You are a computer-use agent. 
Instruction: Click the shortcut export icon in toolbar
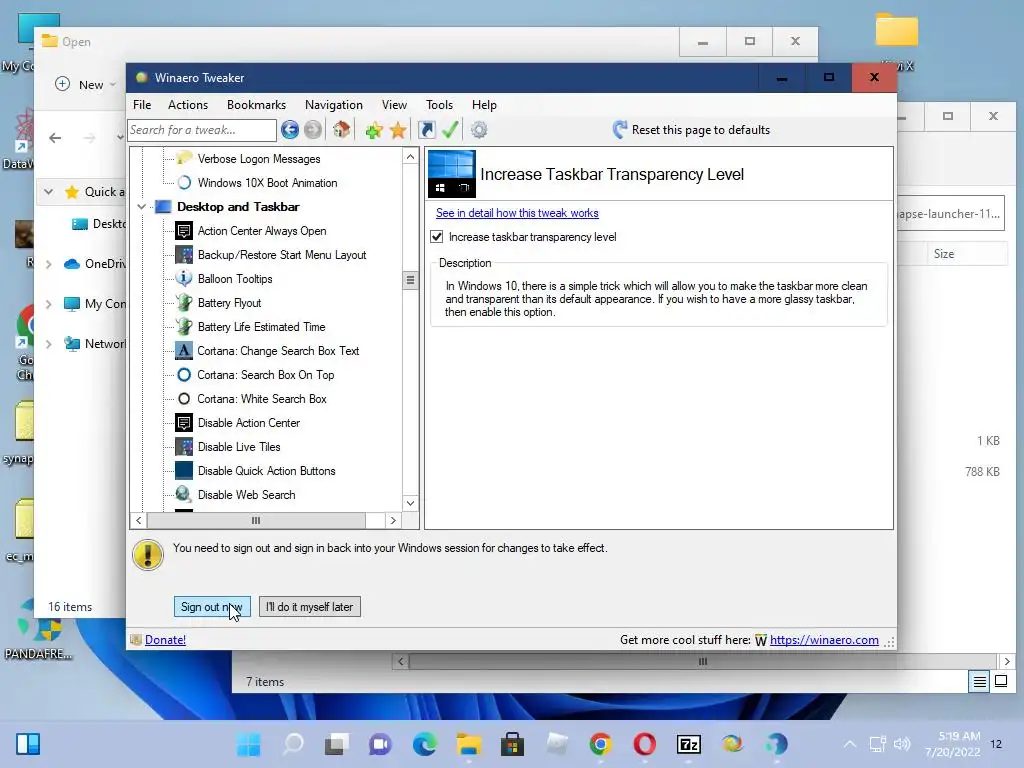(426, 130)
